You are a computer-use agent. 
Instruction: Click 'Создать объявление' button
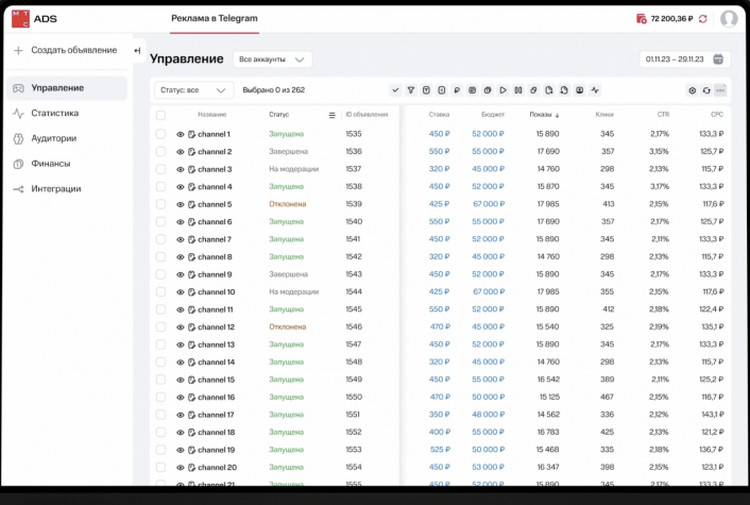(x=65, y=50)
